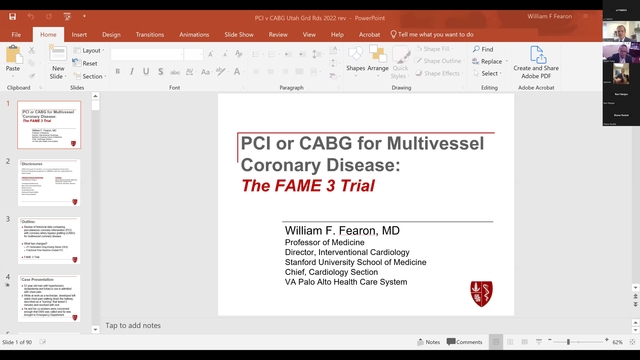This screenshot has height=360, width=640.
Task: Click Create and Share Adobe PDF
Action: pos(536,62)
